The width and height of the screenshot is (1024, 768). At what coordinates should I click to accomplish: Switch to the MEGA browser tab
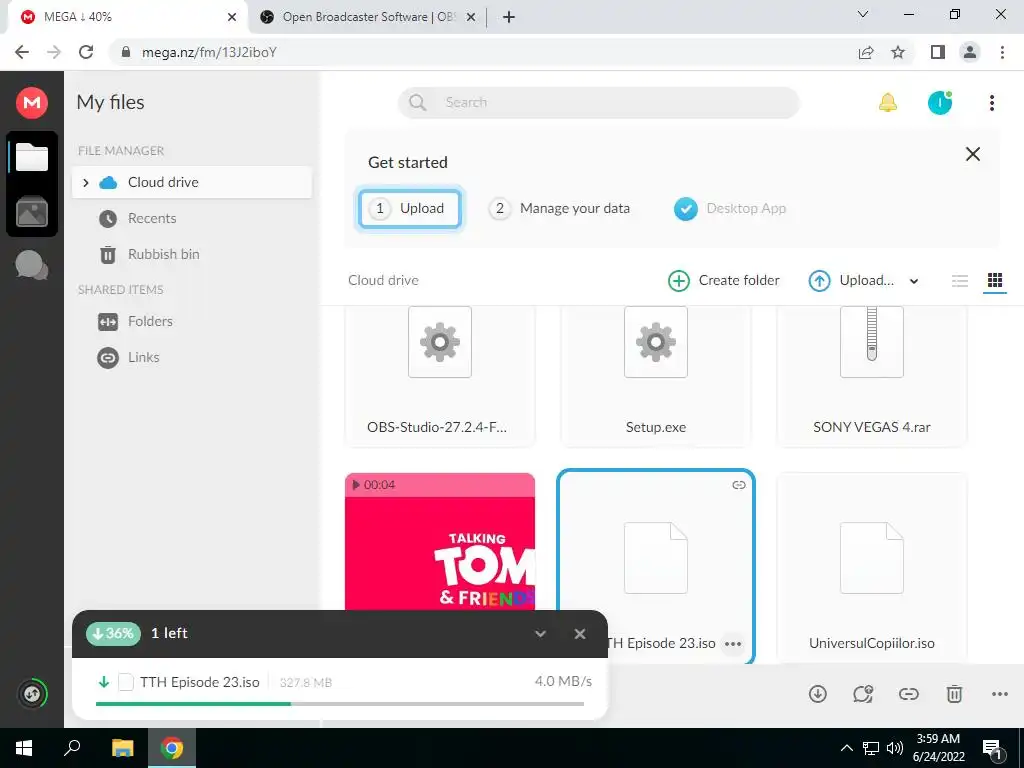(x=127, y=17)
